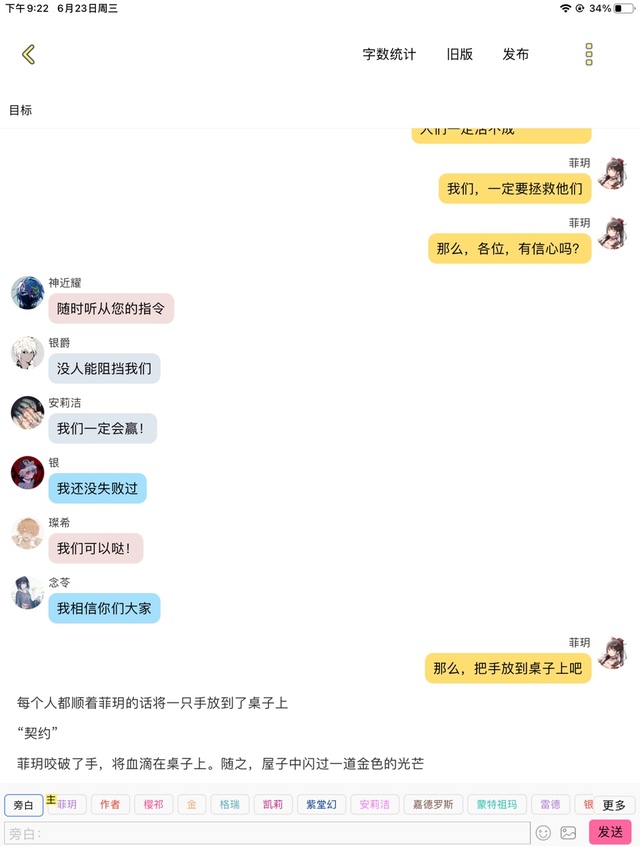Focus the 旁白 text input field
The image size is (640, 853).
(x=267, y=833)
